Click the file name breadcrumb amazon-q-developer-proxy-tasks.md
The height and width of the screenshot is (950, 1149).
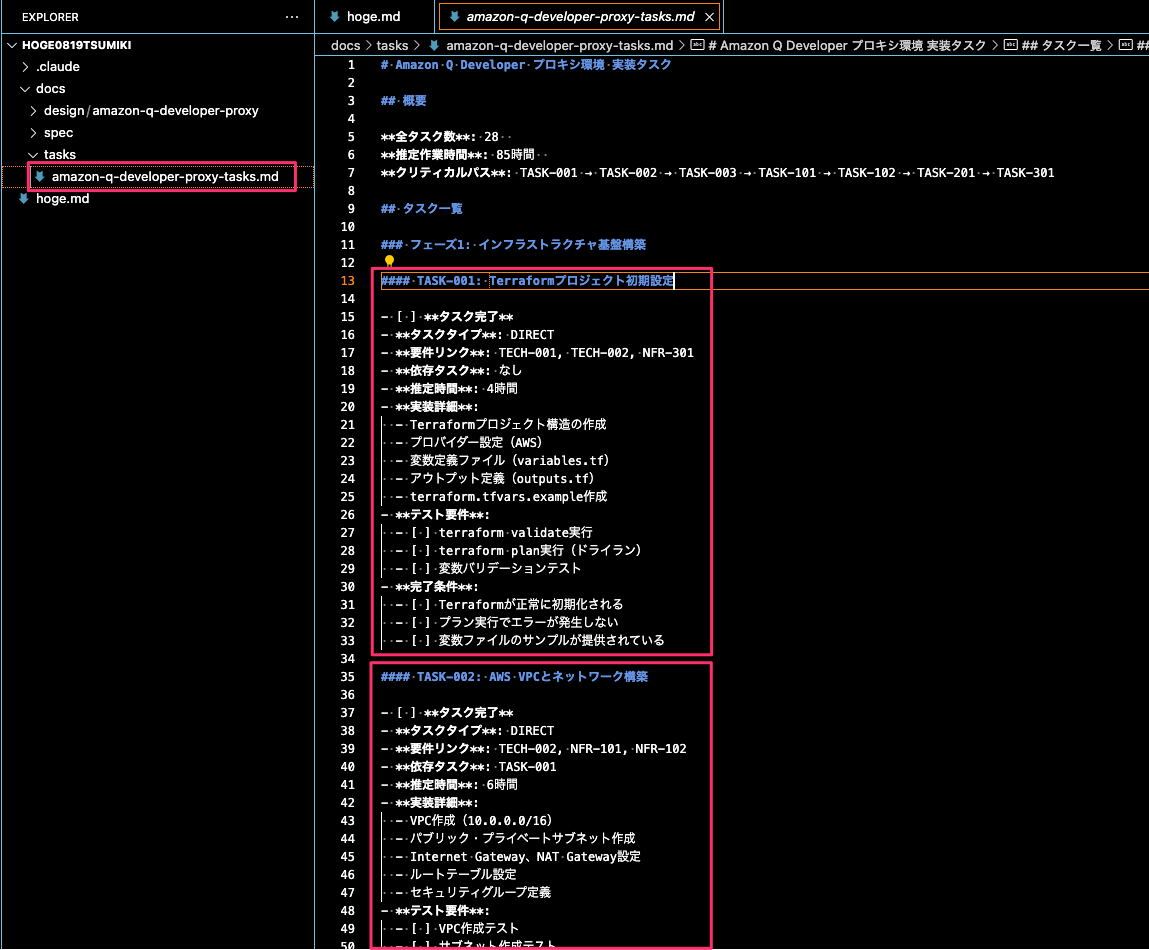click(559, 45)
